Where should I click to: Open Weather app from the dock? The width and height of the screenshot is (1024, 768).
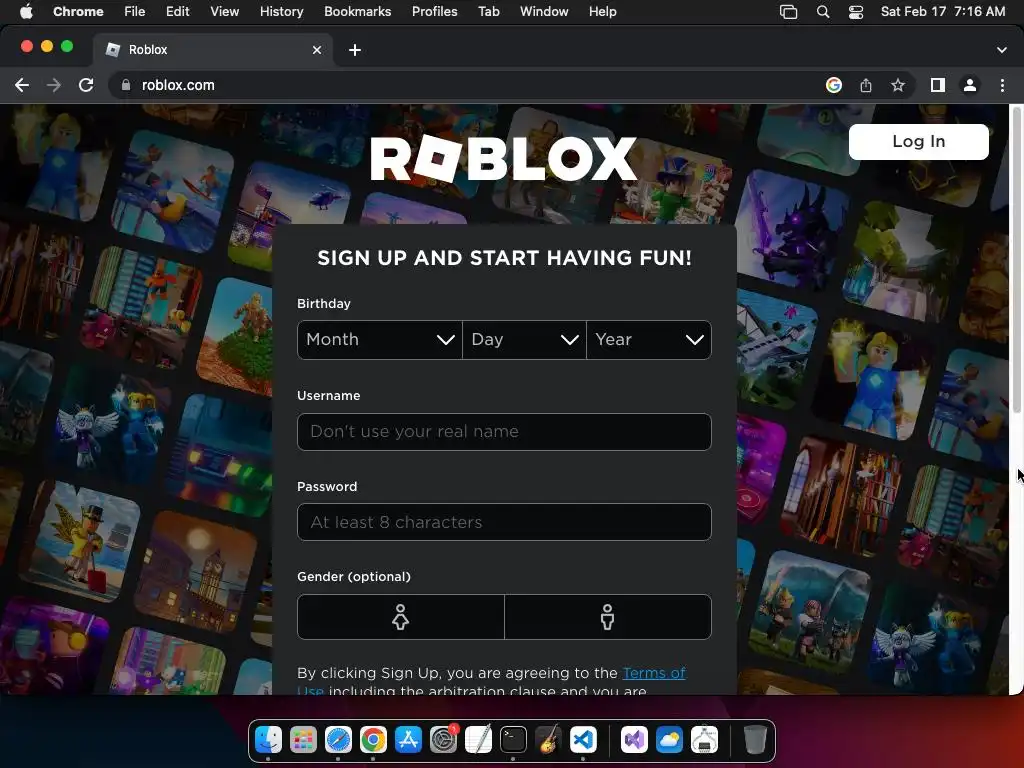[x=669, y=739]
